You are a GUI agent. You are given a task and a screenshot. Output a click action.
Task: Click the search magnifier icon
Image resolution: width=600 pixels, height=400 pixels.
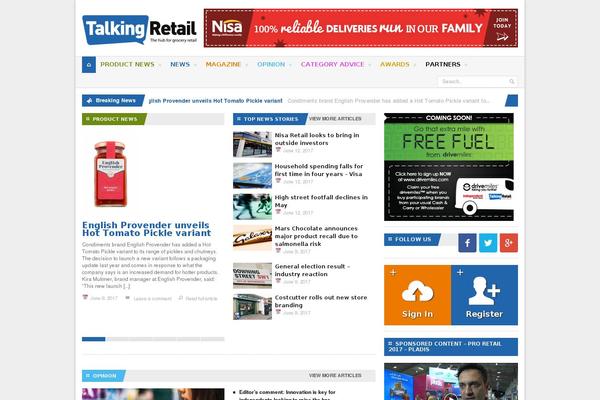coord(512,81)
